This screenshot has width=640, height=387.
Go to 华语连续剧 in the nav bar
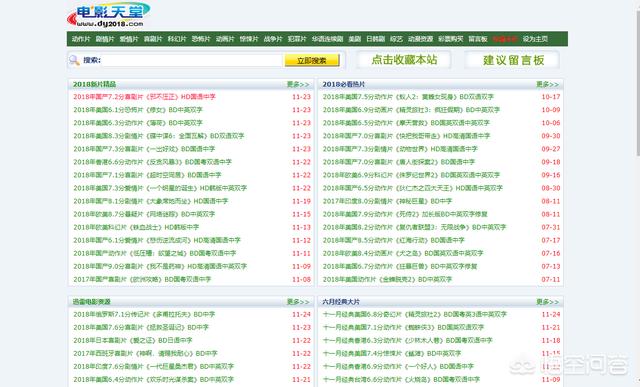(327, 39)
